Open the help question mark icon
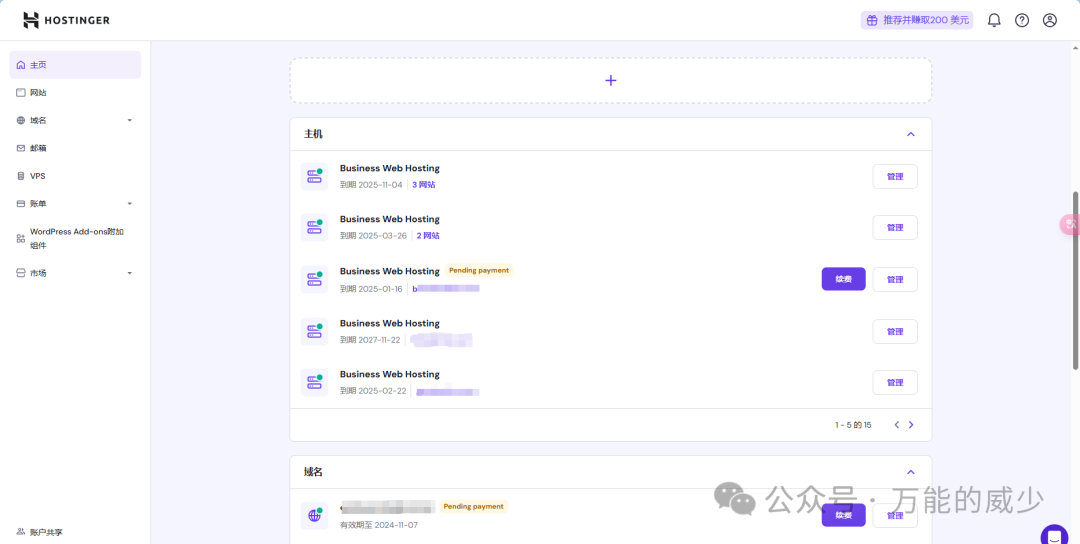This screenshot has width=1080, height=544. pyautogui.click(x=1022, y=20)
